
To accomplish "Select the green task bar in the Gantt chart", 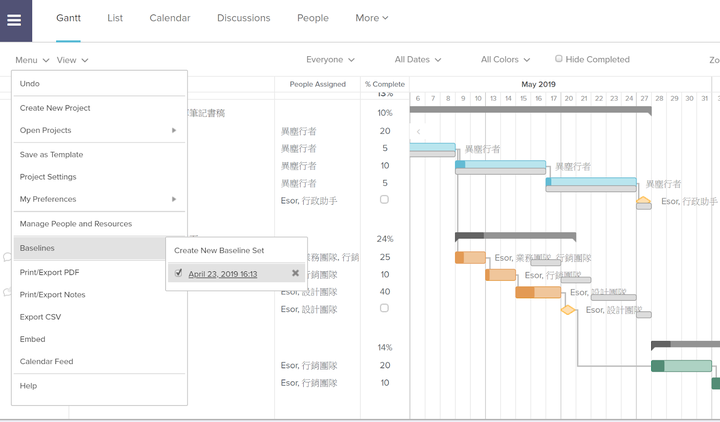I will coord(681,366).
